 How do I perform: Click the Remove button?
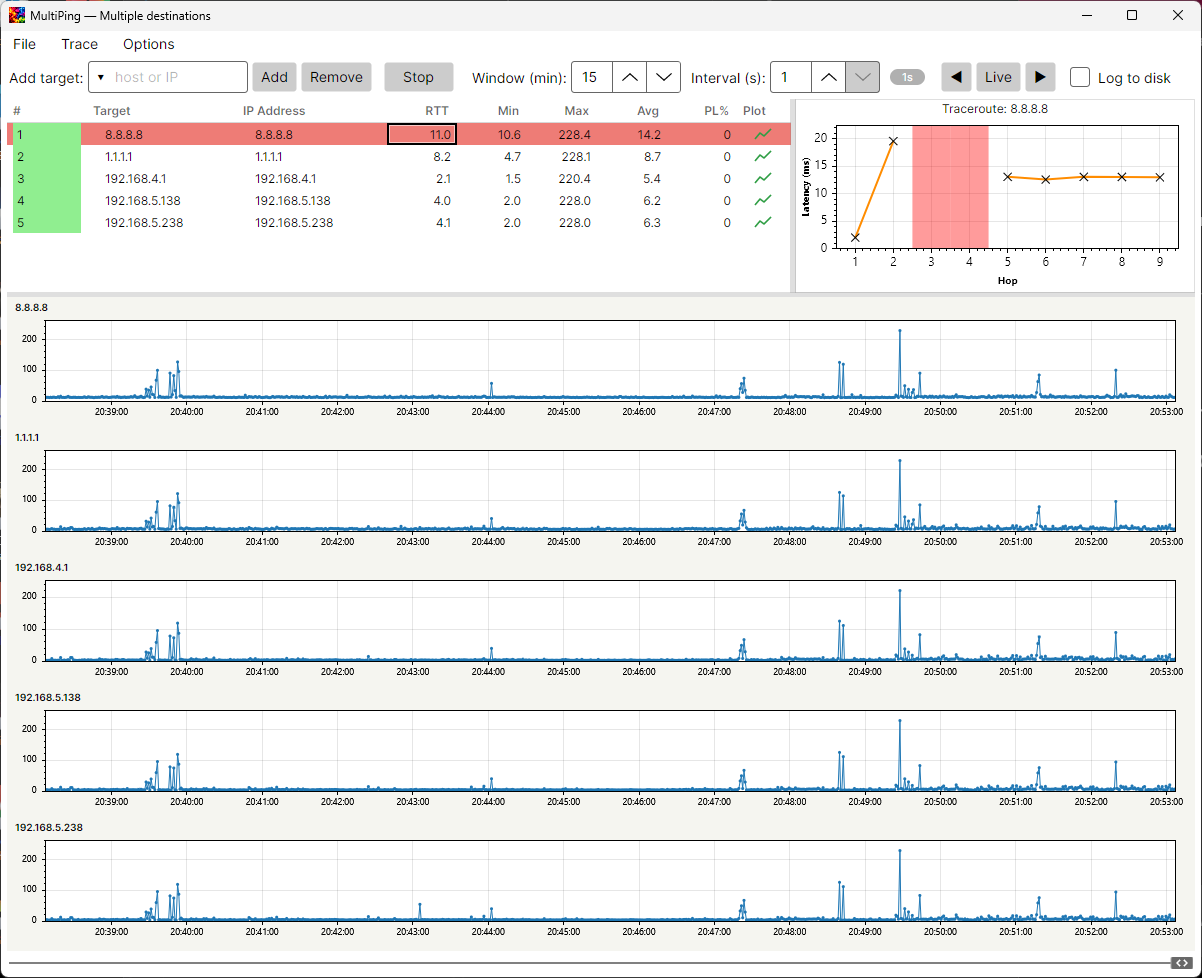336,77
